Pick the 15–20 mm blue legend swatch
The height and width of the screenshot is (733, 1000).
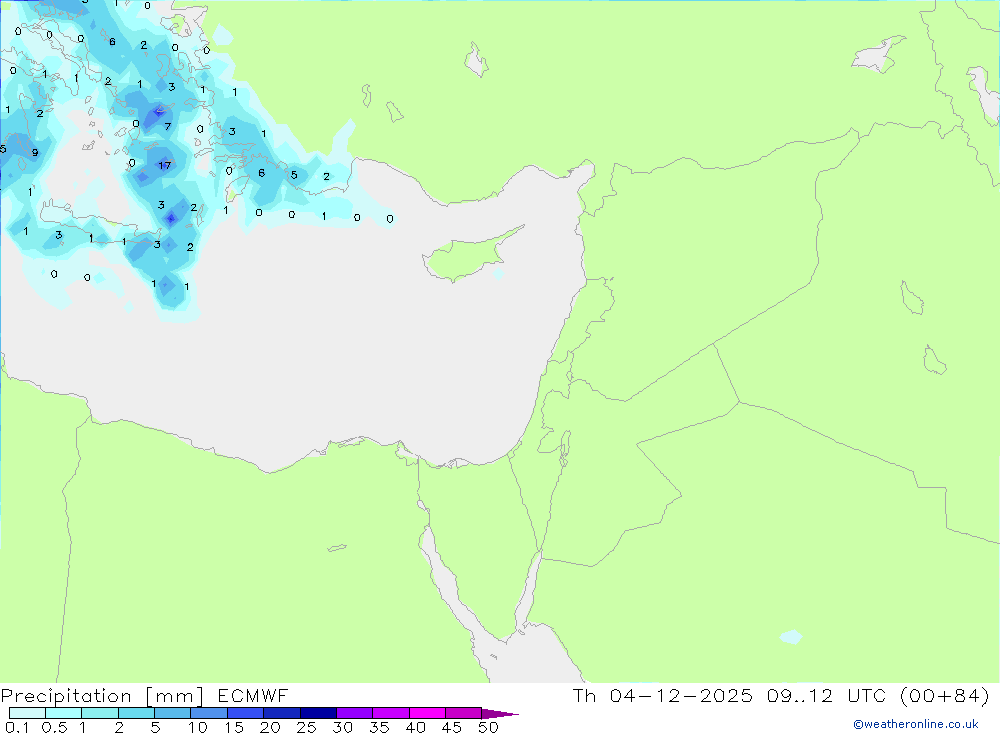(245, 713)
